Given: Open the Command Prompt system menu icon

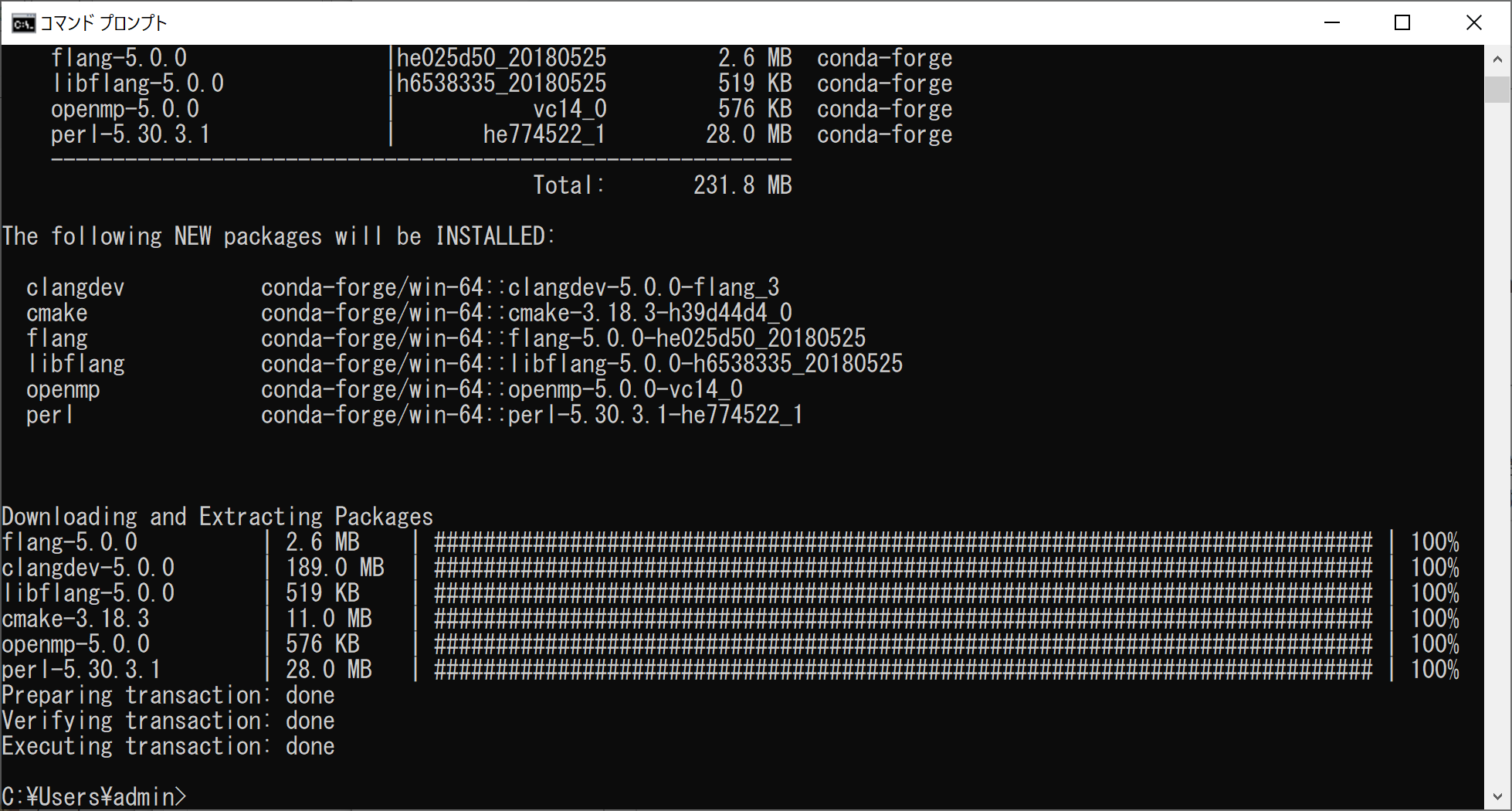Looking at the screenshot, I should point(23,23).
